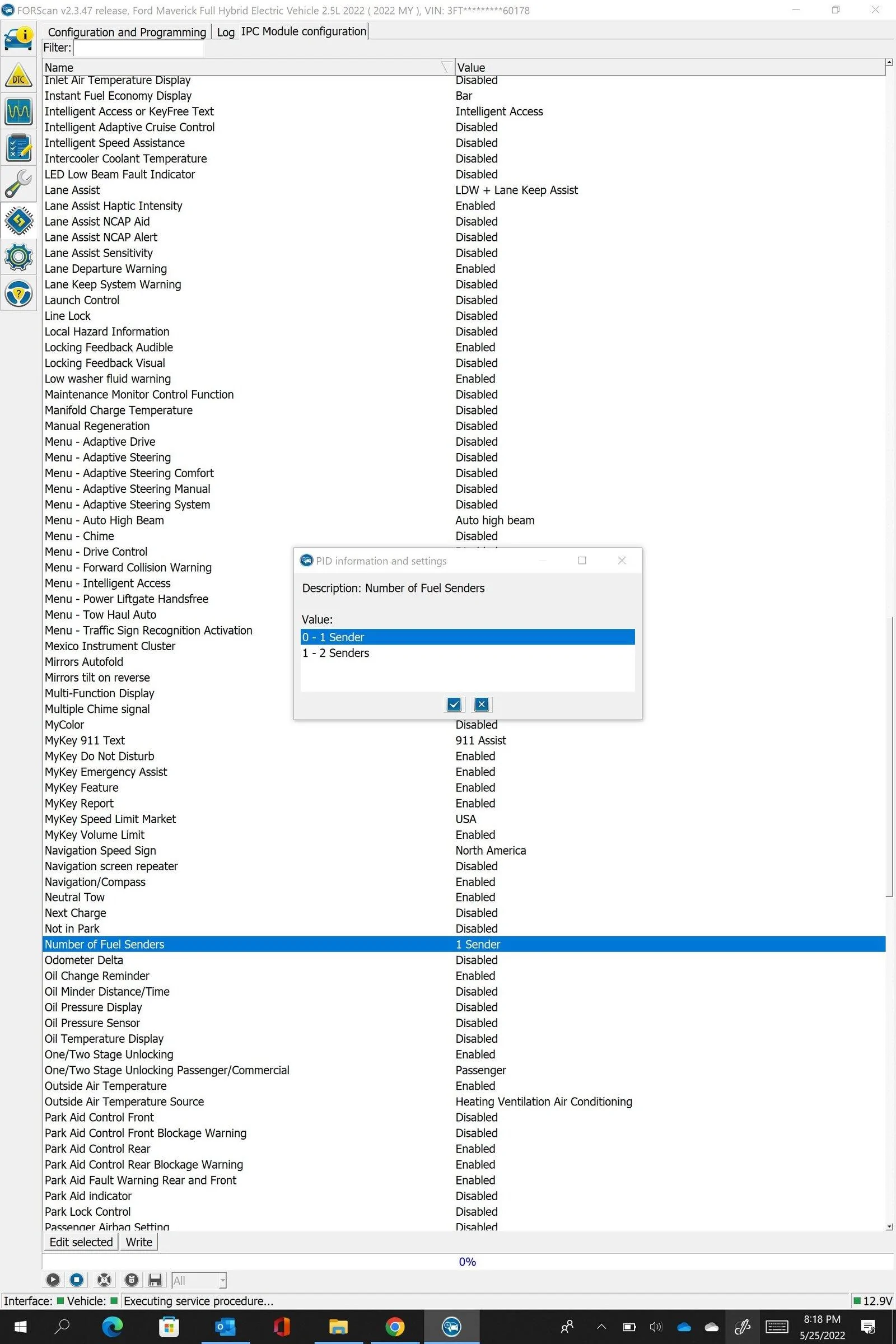Select the 'Oil Pressure Display' row
The width and height of the screenshot is (896, 1344).
click(464, 1007)
